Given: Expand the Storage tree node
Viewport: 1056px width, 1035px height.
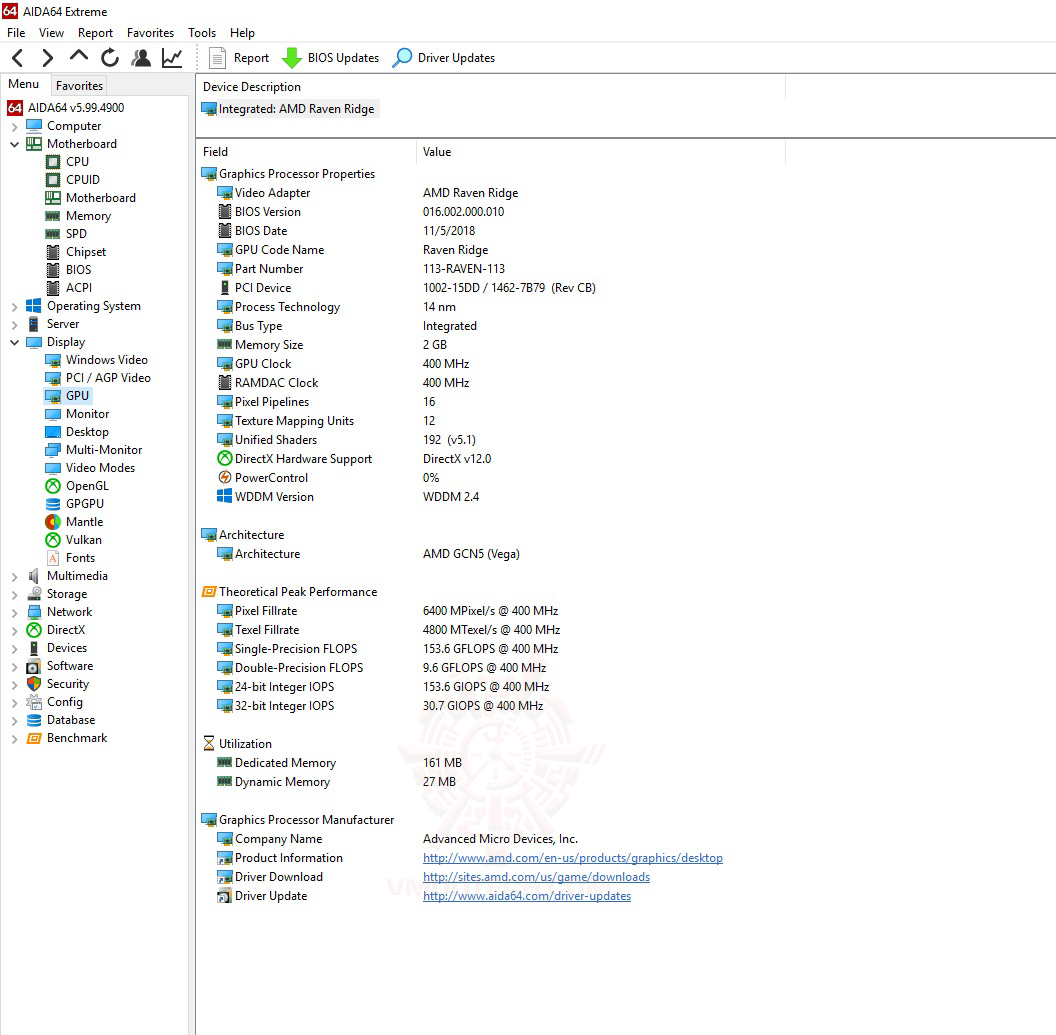Looking at the screenshot, I should [14, 595].
